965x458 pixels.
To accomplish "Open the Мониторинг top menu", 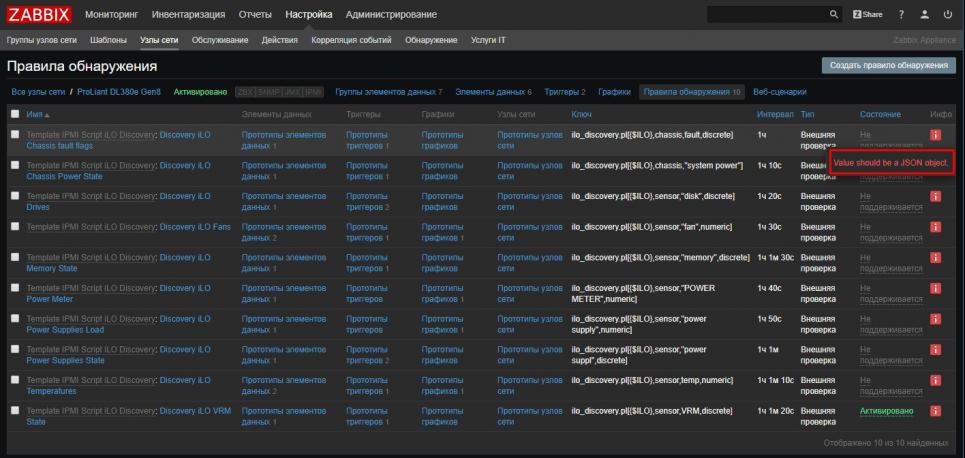I will [x=112, y=14].
